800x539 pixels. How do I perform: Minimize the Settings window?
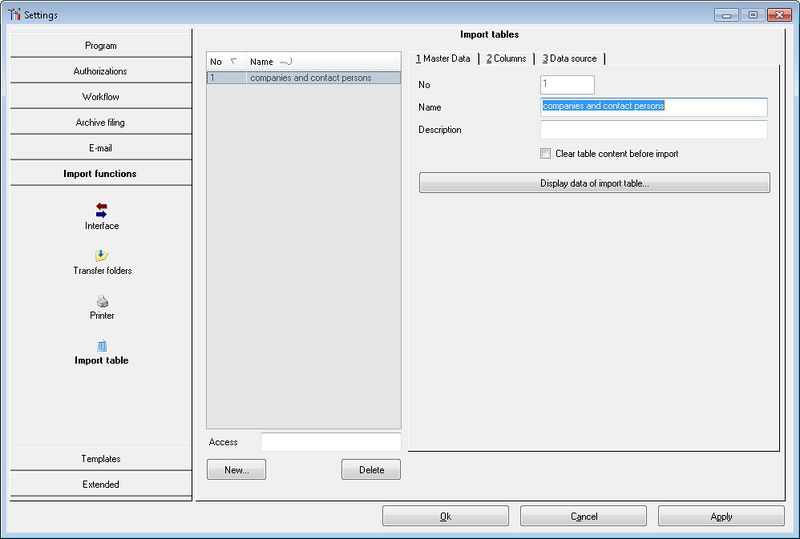pyautogui.click(x=727, y=15)
